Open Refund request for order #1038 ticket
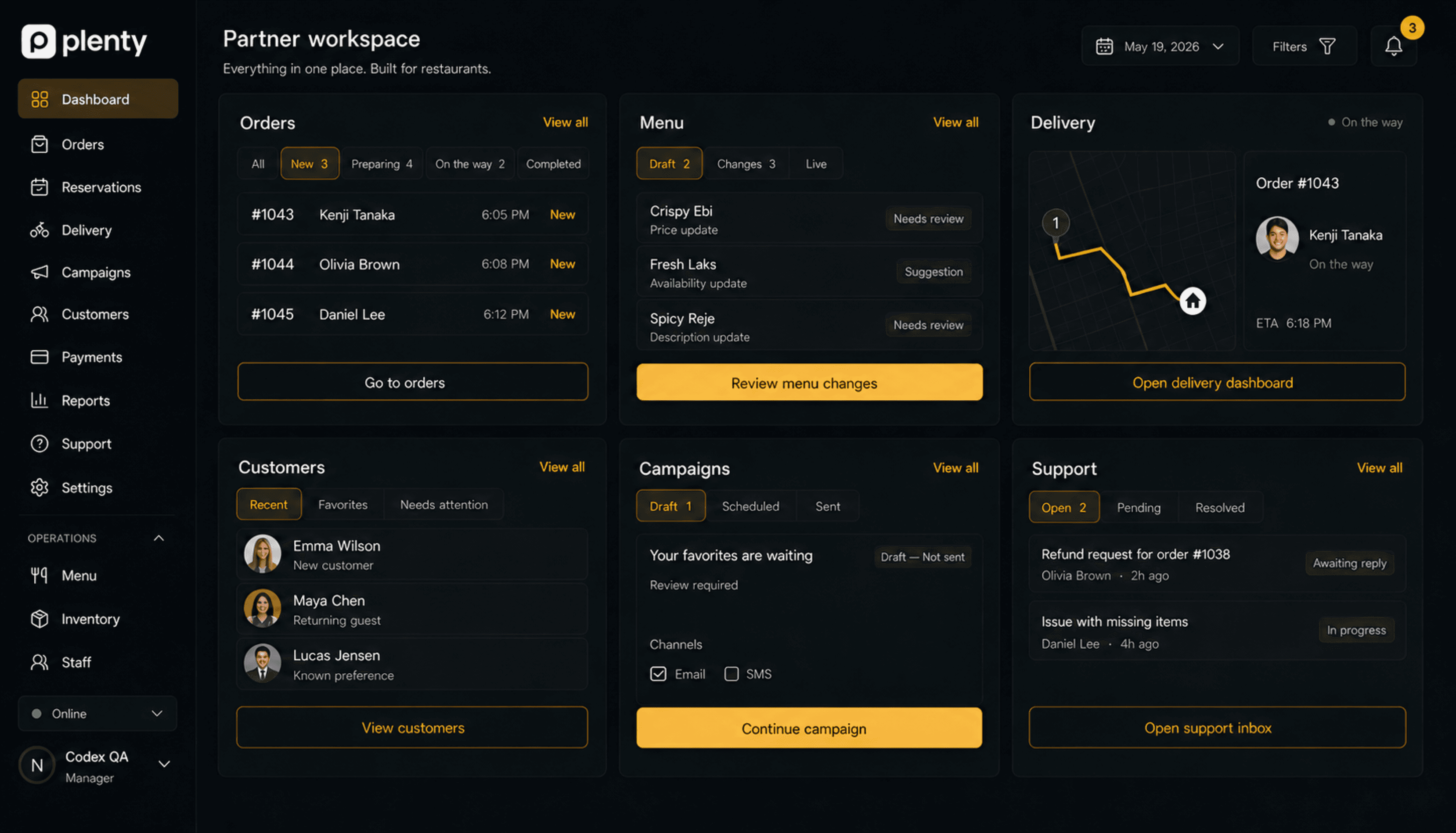1456x833 pixels. [1217, 564]
